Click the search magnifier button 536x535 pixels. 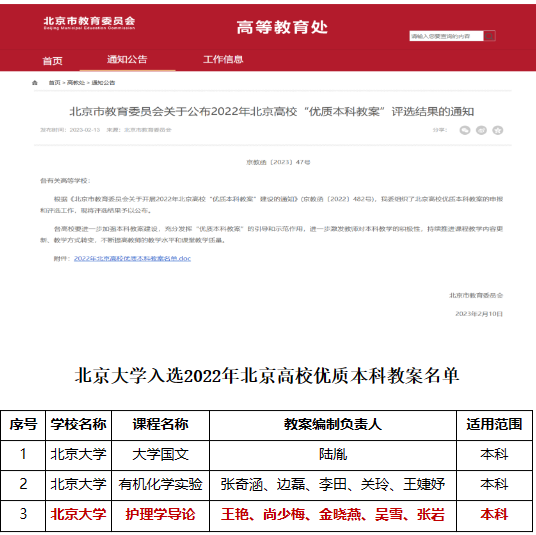(x=490, y=36)
